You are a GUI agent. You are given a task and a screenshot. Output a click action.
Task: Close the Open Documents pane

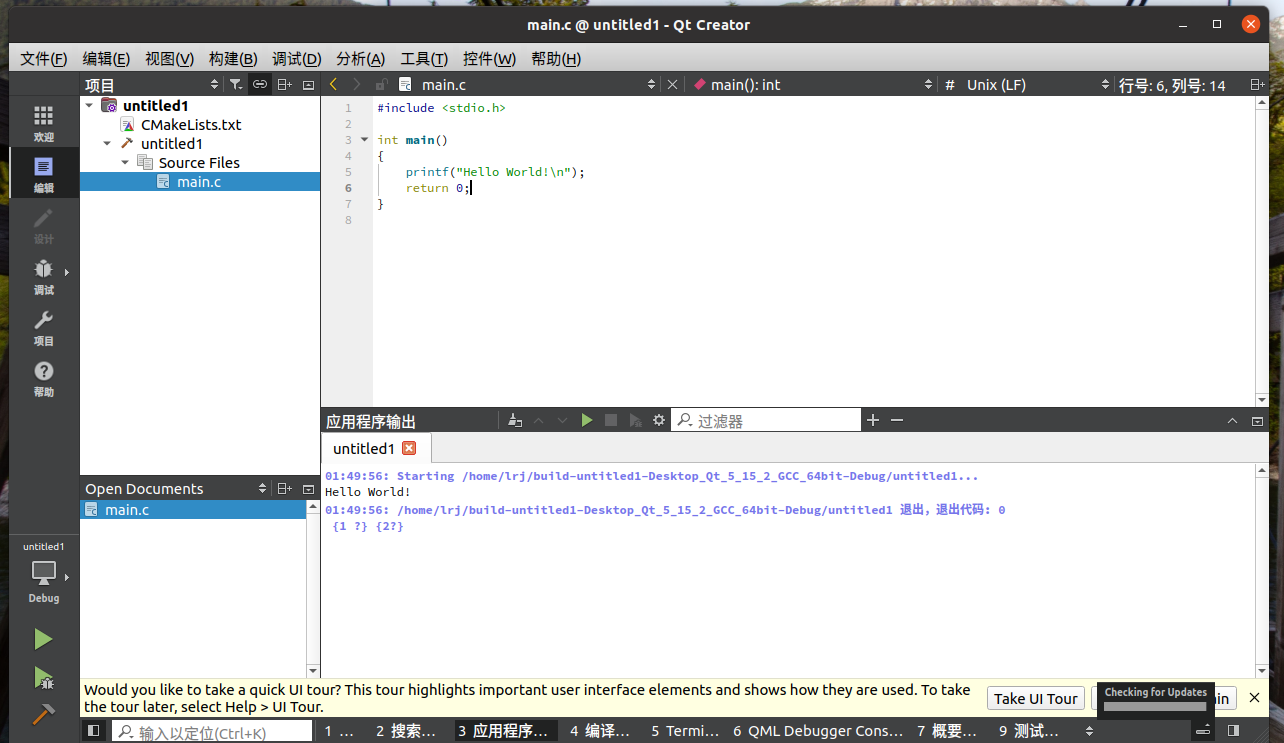308,489
